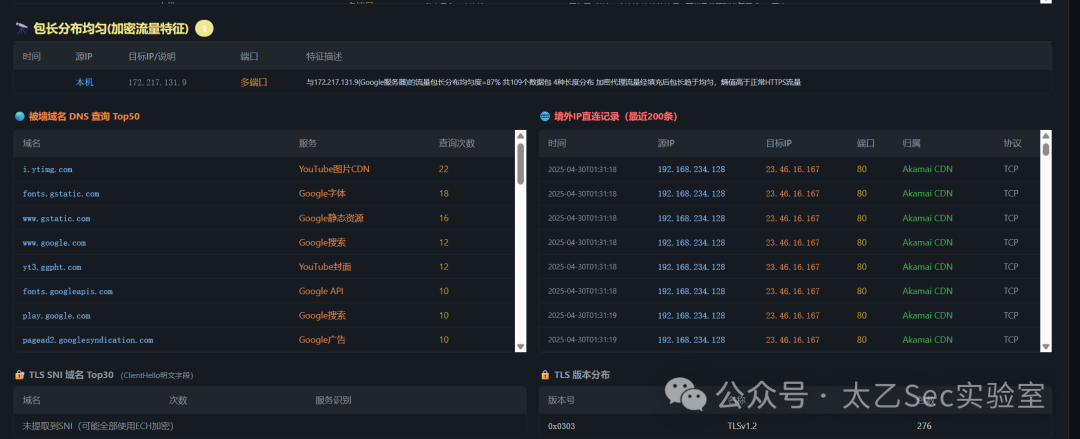Click the Google服务器 traffic description text

point(553,82)
